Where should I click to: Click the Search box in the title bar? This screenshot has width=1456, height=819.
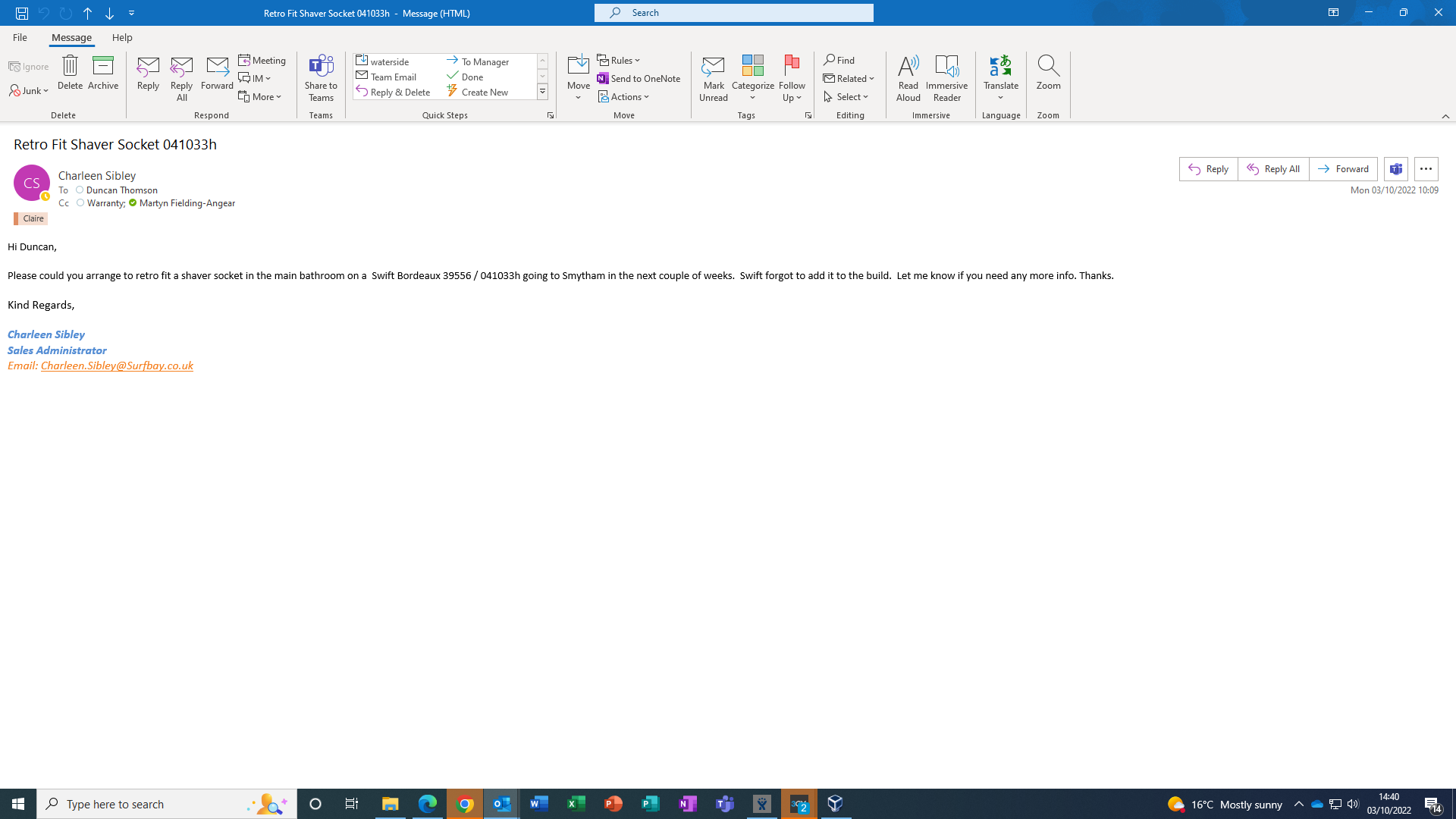pyautogui.click(x=733, y=13)
